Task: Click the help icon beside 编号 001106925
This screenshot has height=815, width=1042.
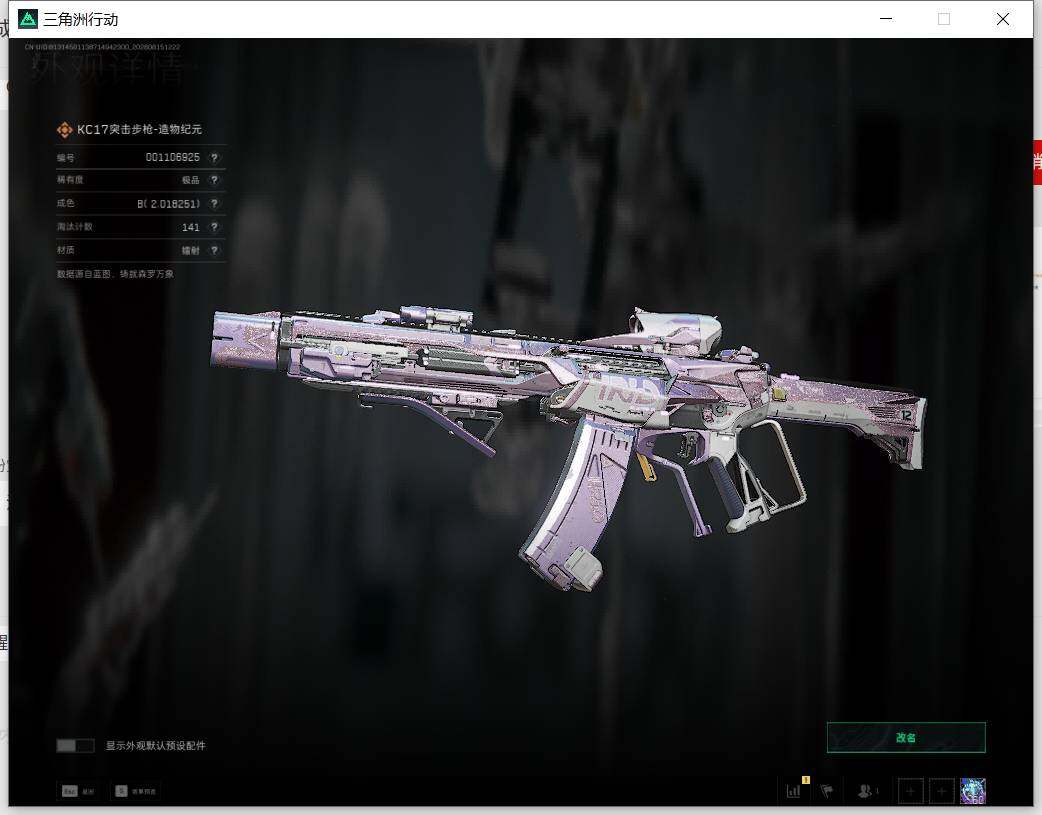Action: pos(214,158)
